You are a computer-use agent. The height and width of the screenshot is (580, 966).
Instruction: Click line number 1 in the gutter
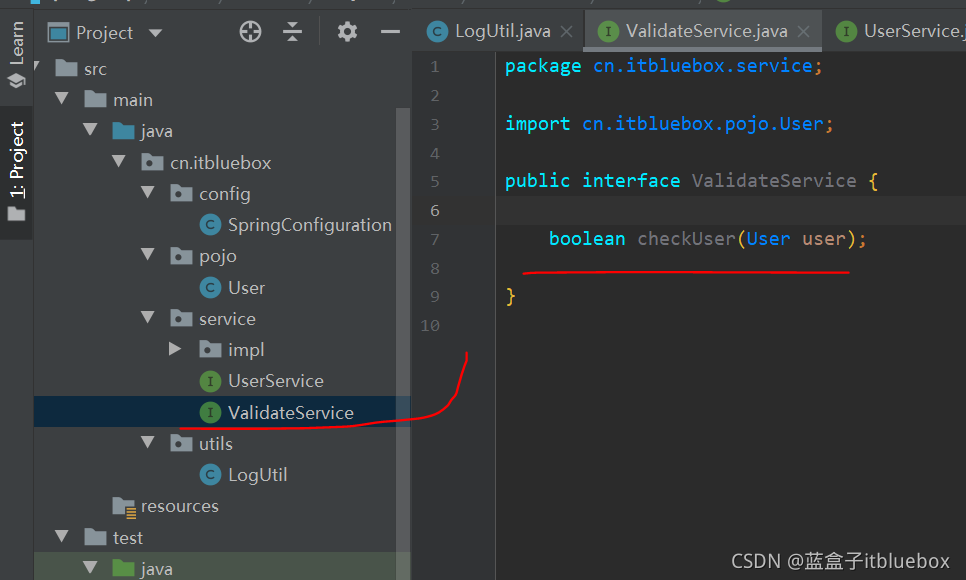click(435, 67)
